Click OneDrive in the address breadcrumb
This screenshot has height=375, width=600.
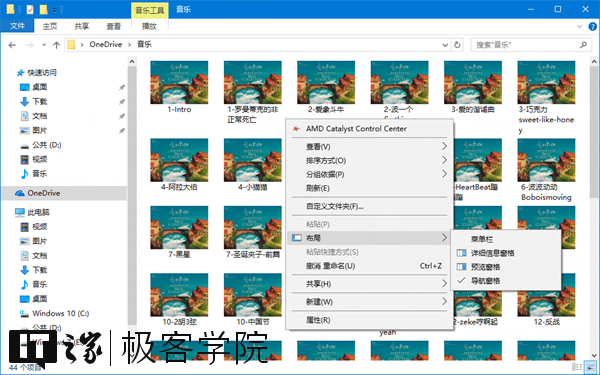[x=106, y=44]
